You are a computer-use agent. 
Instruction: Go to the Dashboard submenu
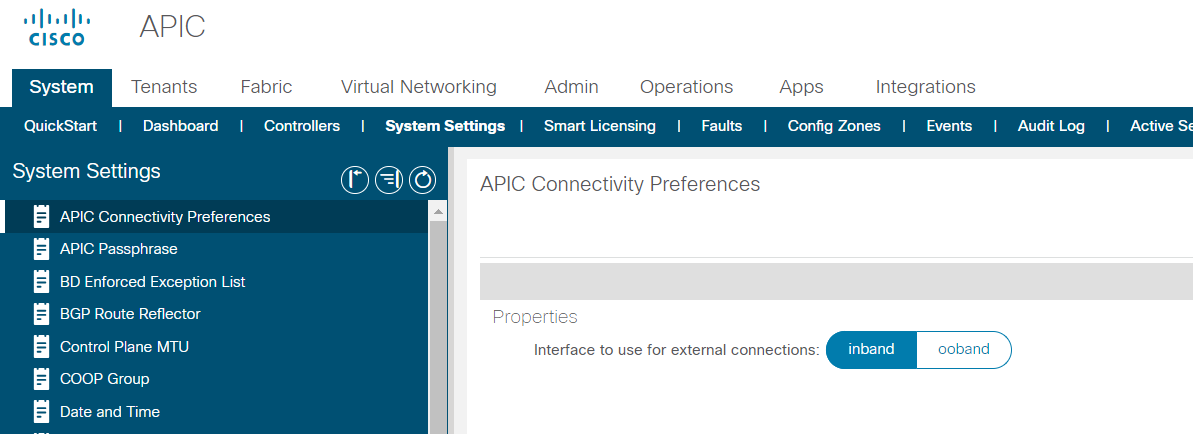click(x=180, y=126)
